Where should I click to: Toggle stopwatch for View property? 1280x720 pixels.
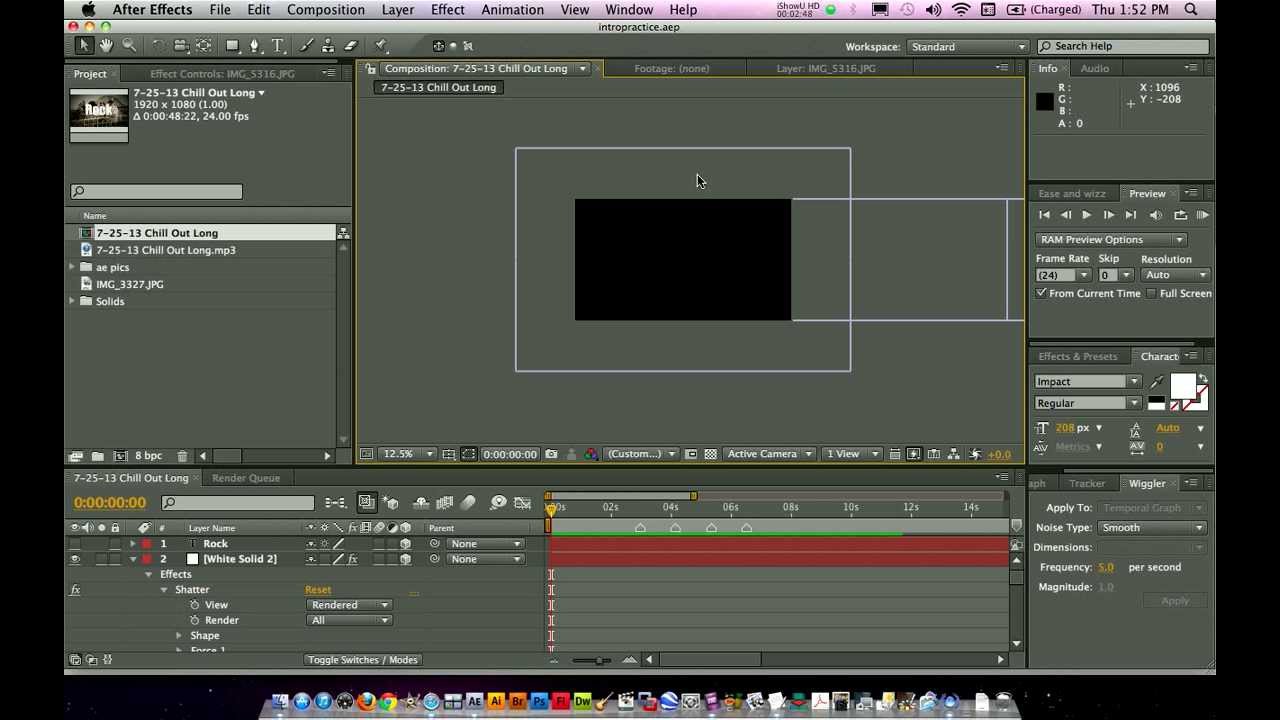pyautogui.click(x=195, y=605)
